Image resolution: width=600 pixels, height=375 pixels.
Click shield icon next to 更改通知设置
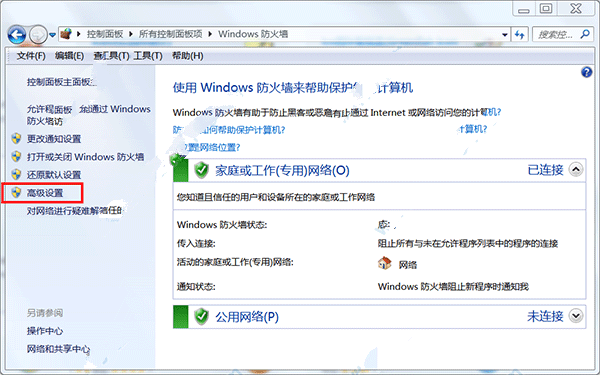tap(16, 139)
